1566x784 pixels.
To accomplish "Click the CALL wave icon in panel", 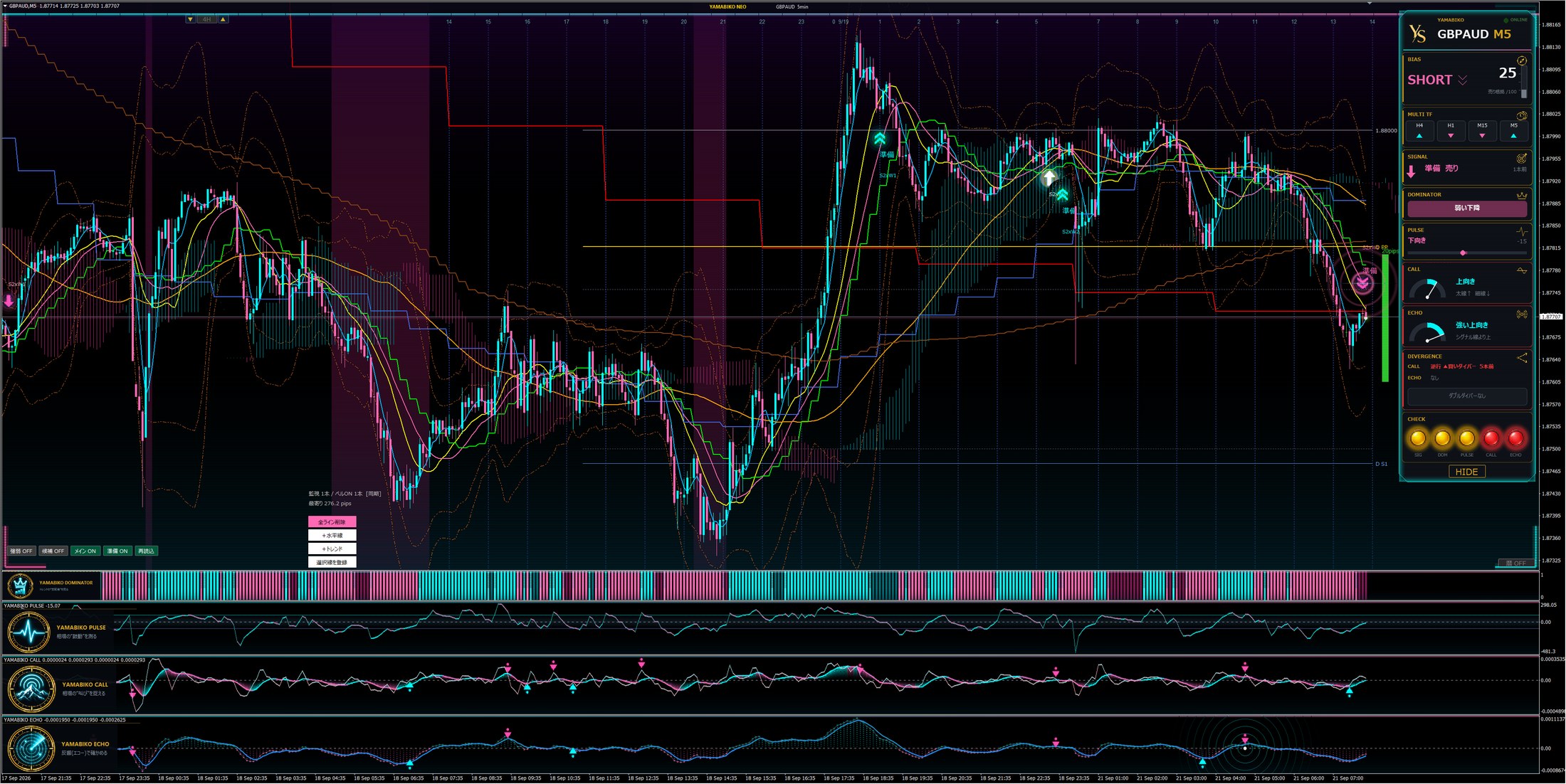I will pyautogui.click(x=1522, y=270).
